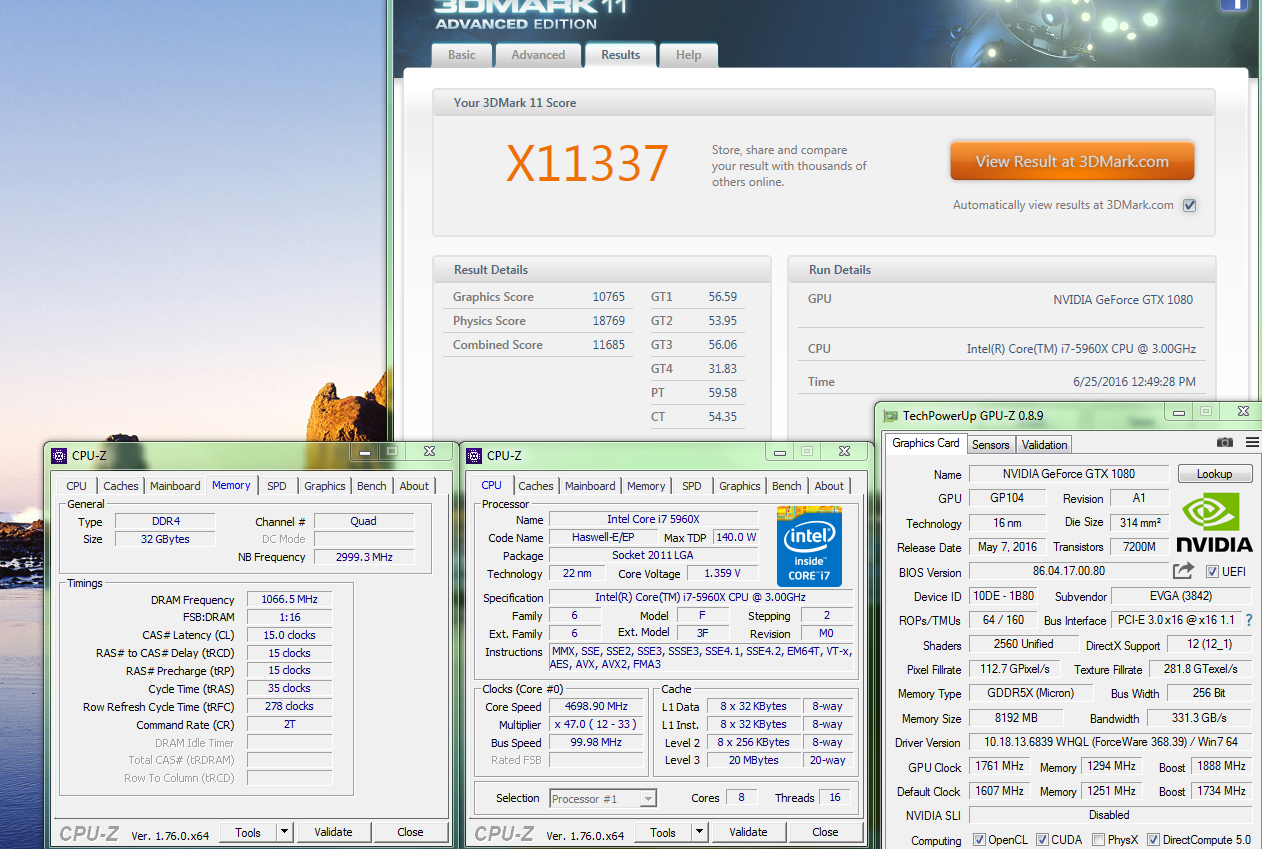Image resolution: width=1262 pixels, height=849 pixels.
Task: Switch to the Advanced tab in 3DMark
Action: [538, 55]
